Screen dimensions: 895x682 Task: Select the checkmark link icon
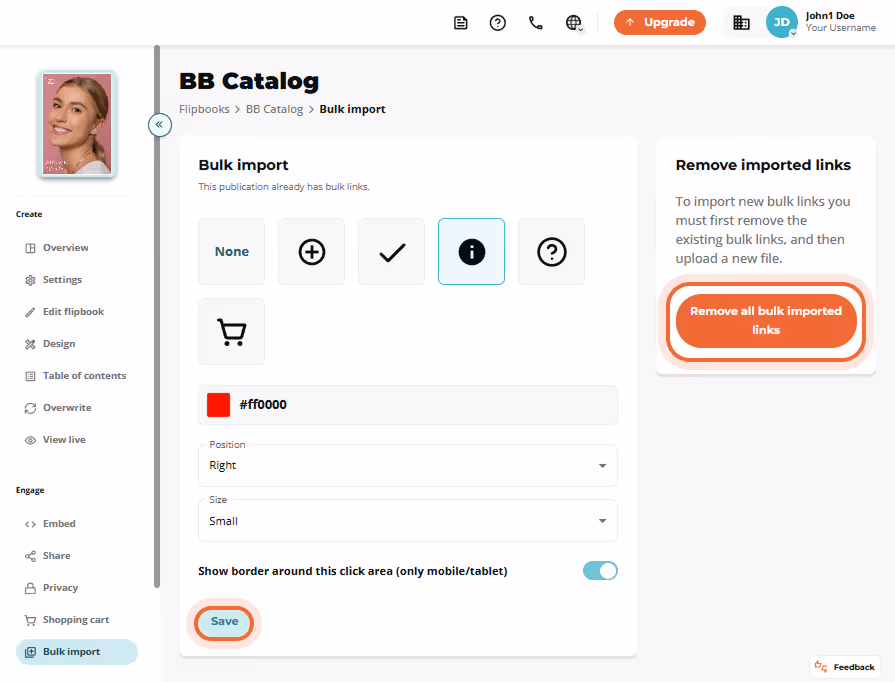point(392,252)
